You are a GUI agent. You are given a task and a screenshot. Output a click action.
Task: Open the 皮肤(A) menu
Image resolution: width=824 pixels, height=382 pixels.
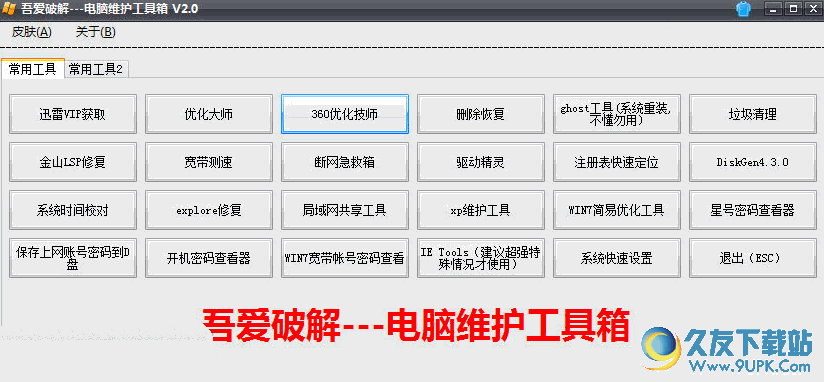click(32, 32)
